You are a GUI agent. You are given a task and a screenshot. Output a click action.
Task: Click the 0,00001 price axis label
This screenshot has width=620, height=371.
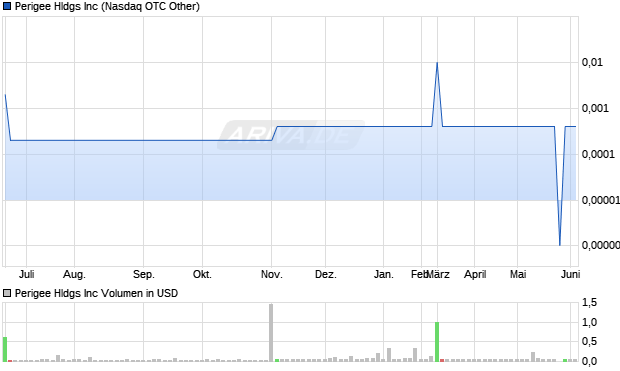pos(601,200)
